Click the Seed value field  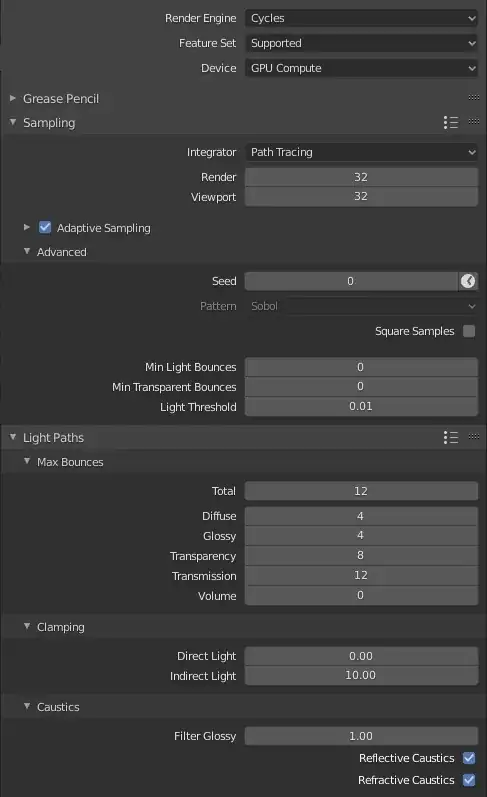coord(351,281)
